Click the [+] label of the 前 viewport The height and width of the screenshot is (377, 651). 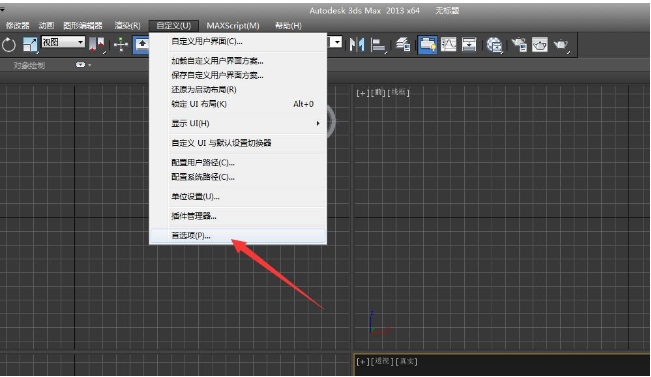click(362, 93)
